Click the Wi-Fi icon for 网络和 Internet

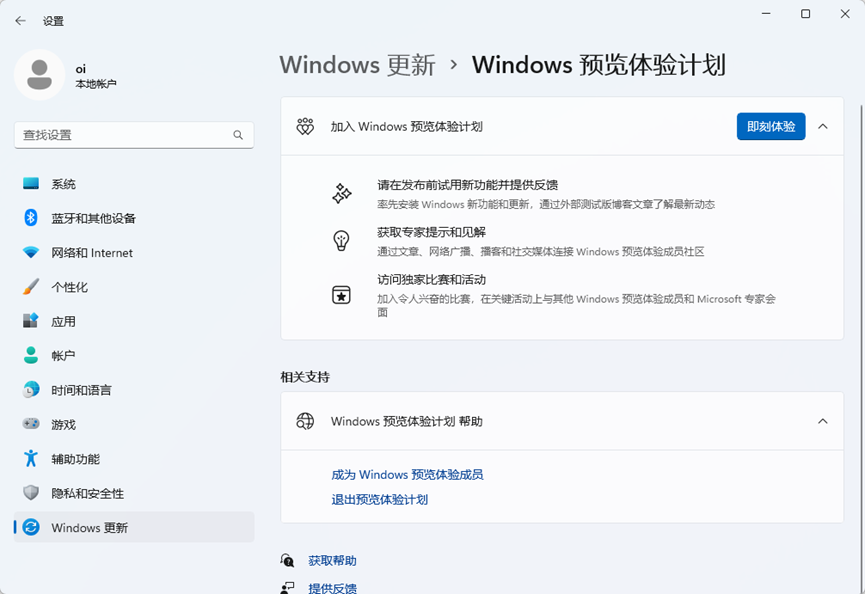pyautogui.click(x=31, y=253)
